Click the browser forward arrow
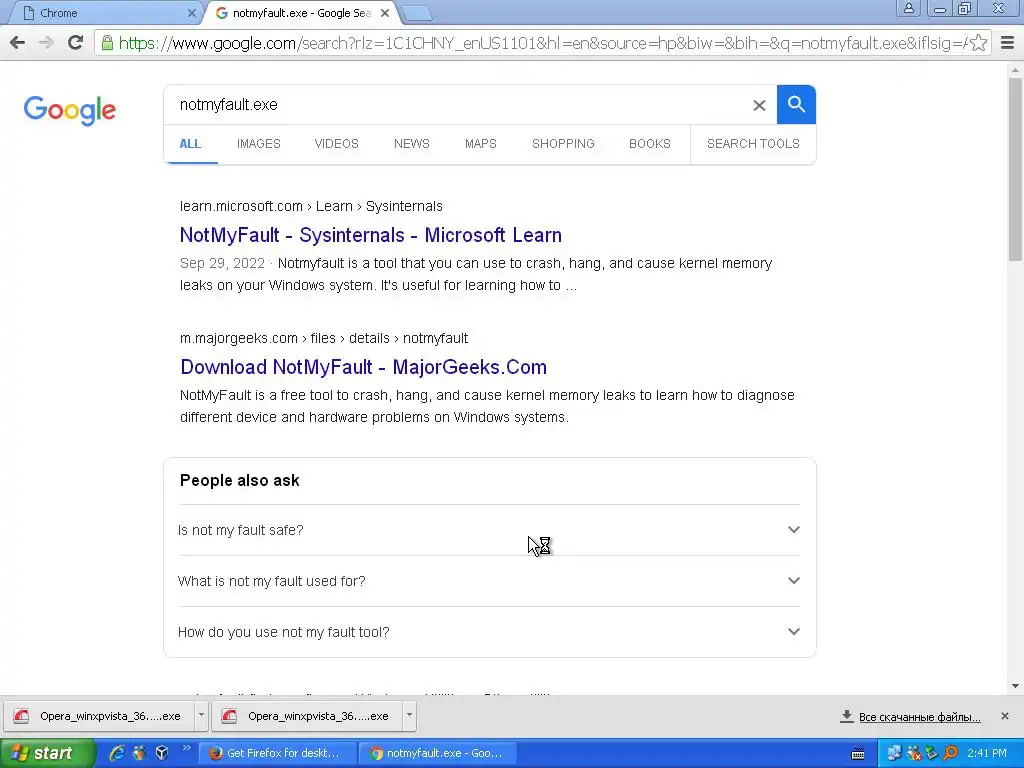 click(x=46, y=43)
